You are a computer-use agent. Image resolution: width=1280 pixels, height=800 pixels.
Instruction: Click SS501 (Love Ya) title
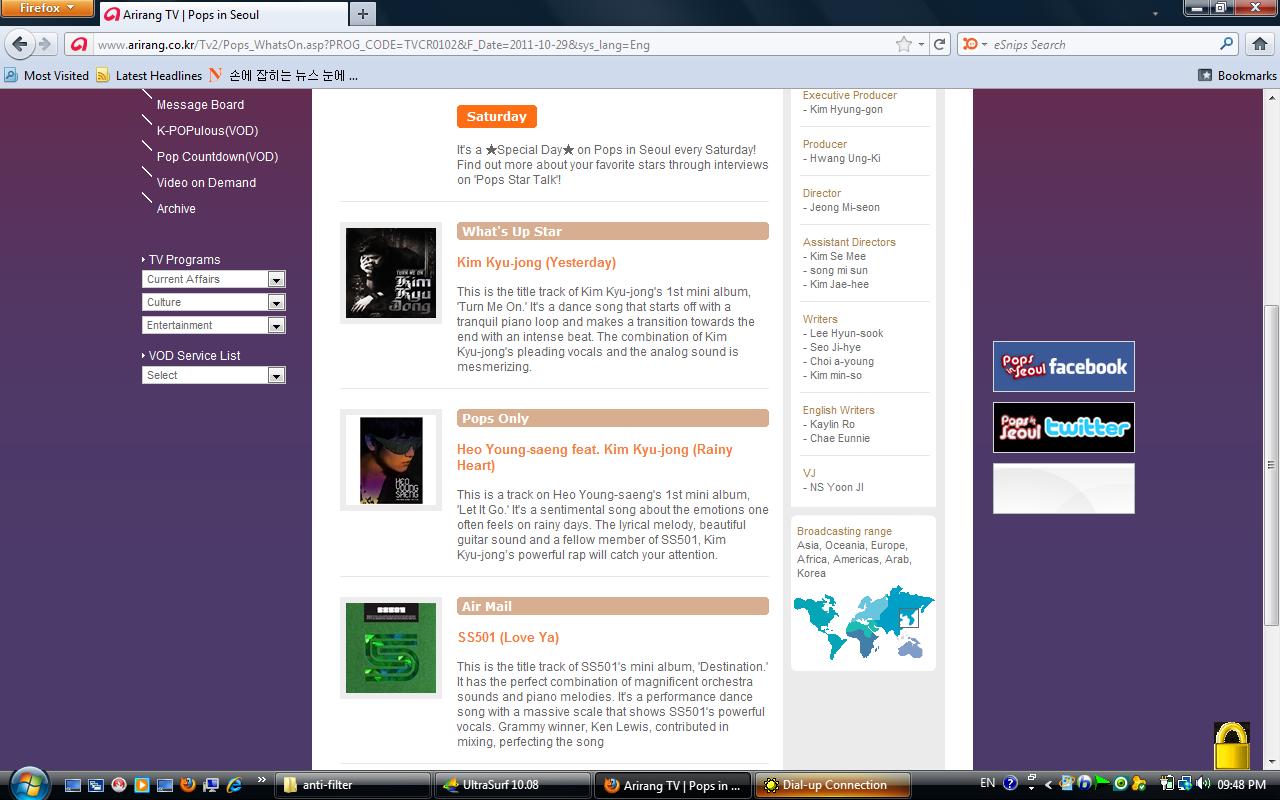point(508,637)
